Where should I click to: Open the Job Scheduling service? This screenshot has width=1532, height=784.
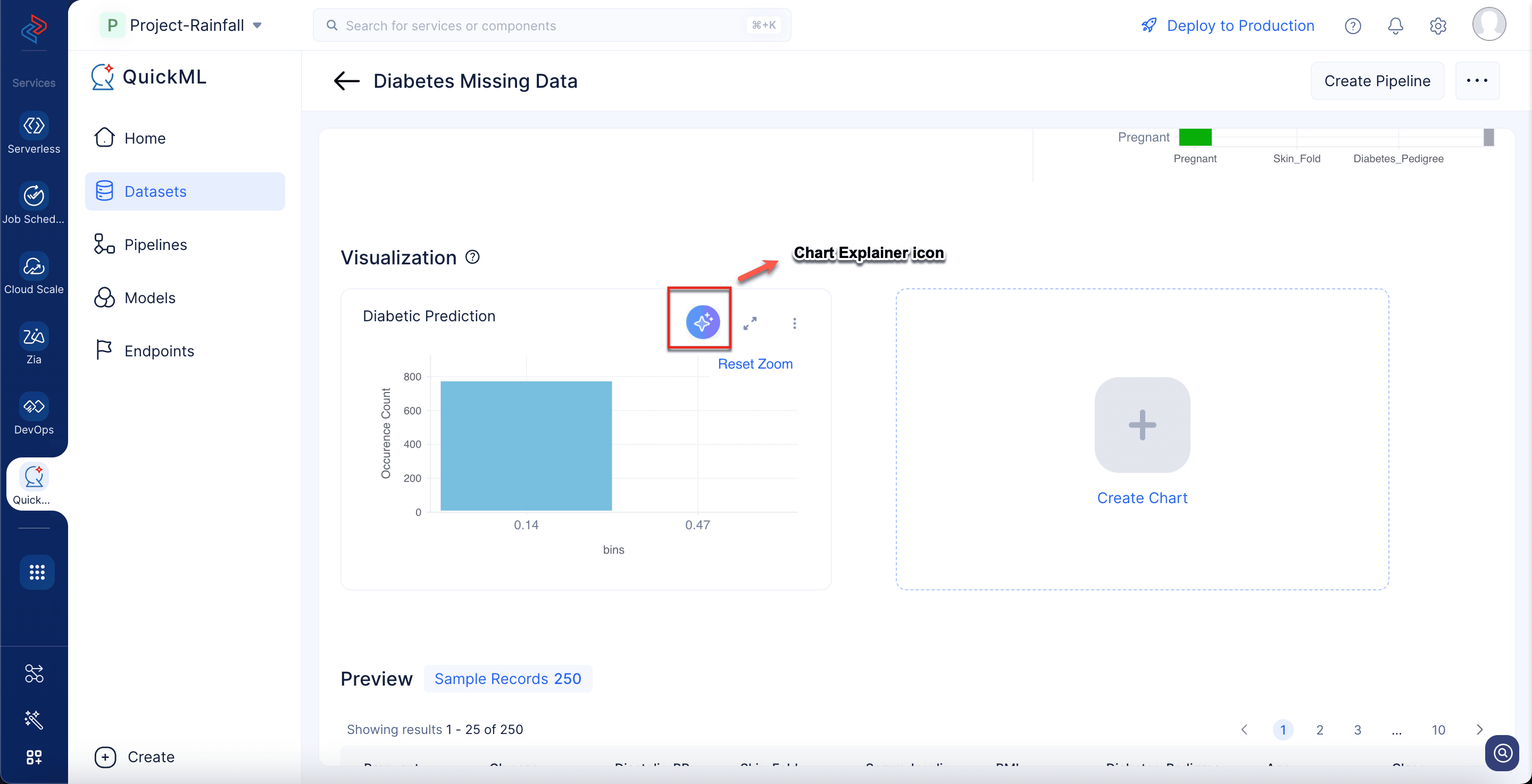pos(34,203)
